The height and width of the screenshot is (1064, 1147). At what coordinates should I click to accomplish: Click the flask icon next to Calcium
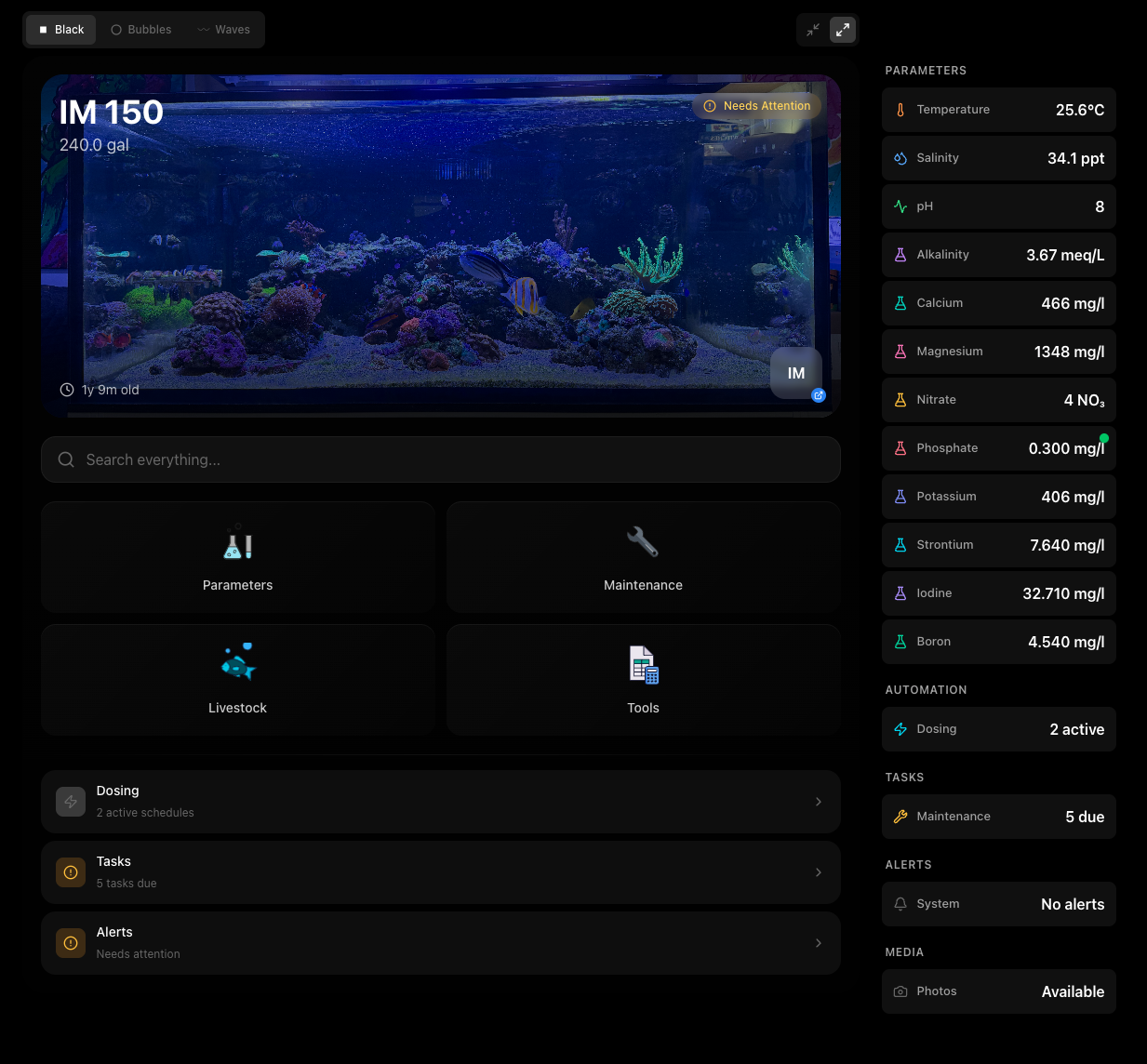(x=900, y=303)
